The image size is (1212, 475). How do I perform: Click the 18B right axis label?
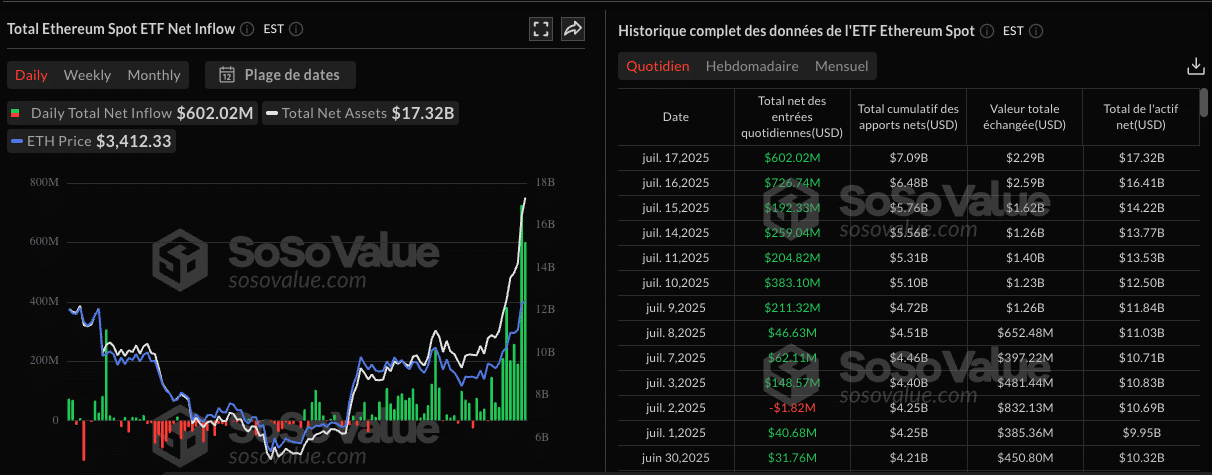(546, 183)
